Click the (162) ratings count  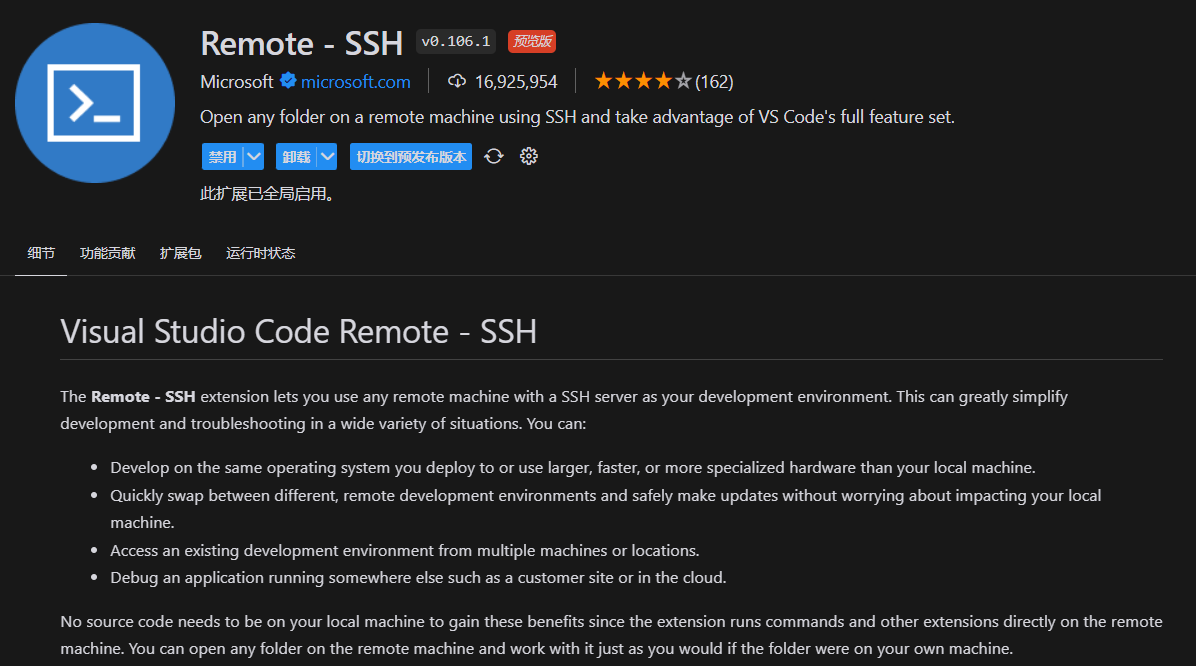click(x=714, y=82)
